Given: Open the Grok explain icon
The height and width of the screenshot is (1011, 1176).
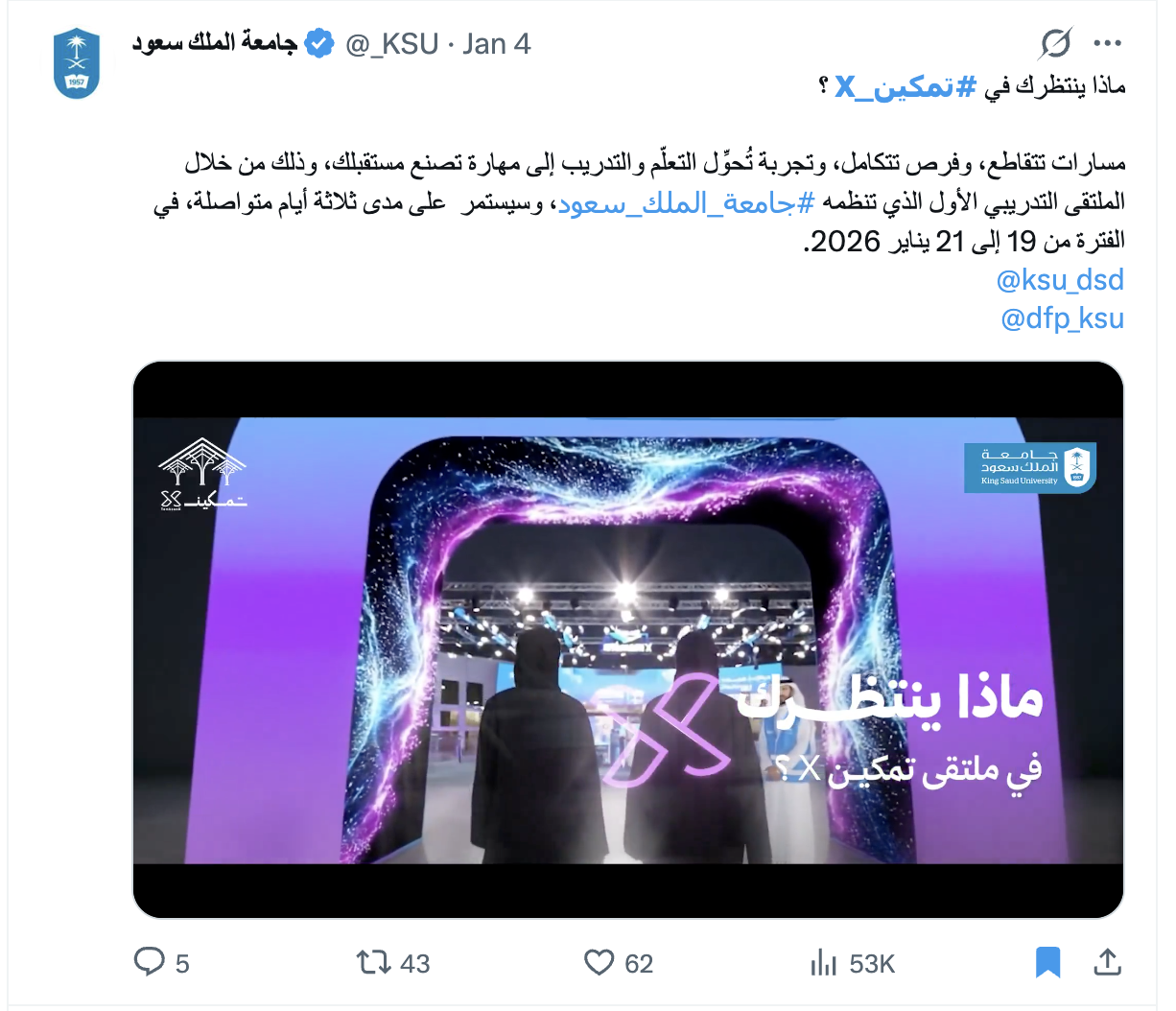Looking at the screenshot, I should tap(1055, 43).
